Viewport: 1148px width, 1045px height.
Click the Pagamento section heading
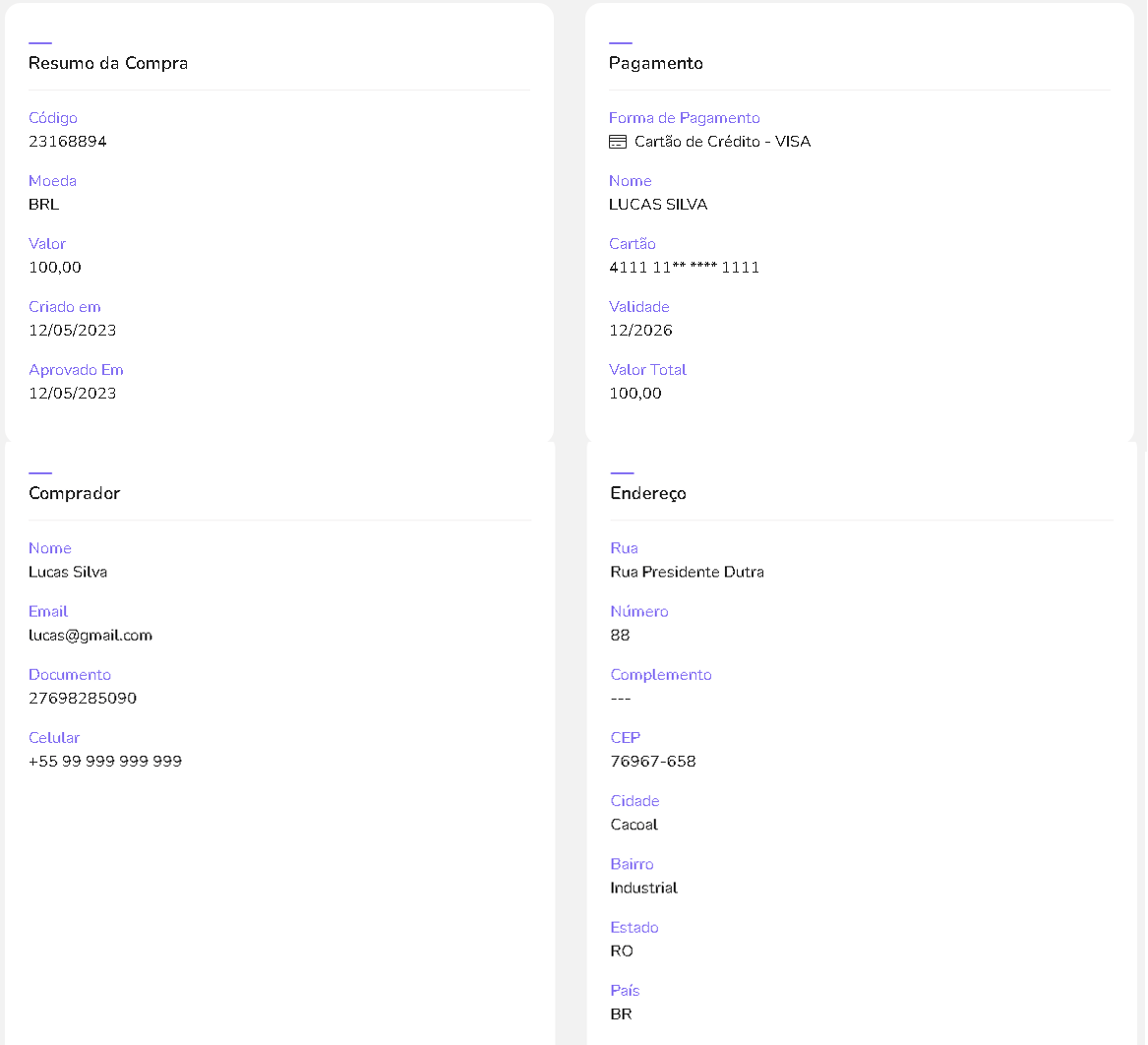click(656, 63)
